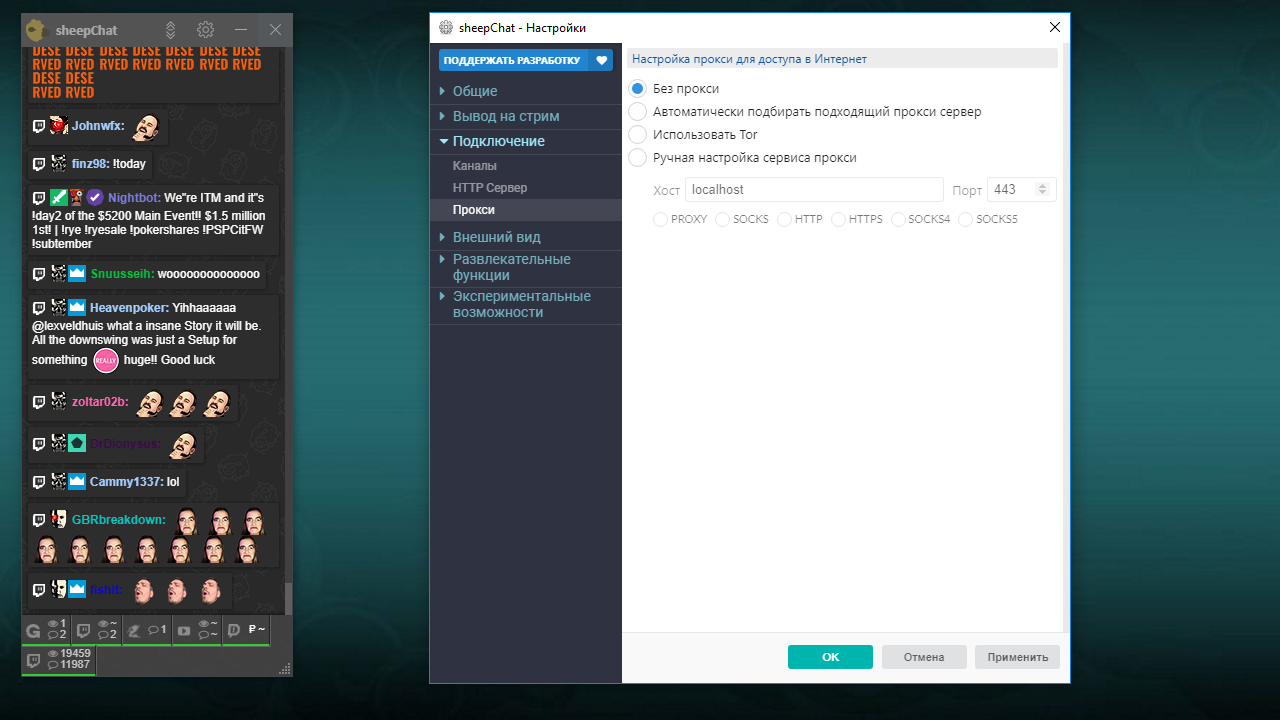The image size is (1280, 720).
Task: Click the heart icon on support button
Action: click(x=602, y=60)
